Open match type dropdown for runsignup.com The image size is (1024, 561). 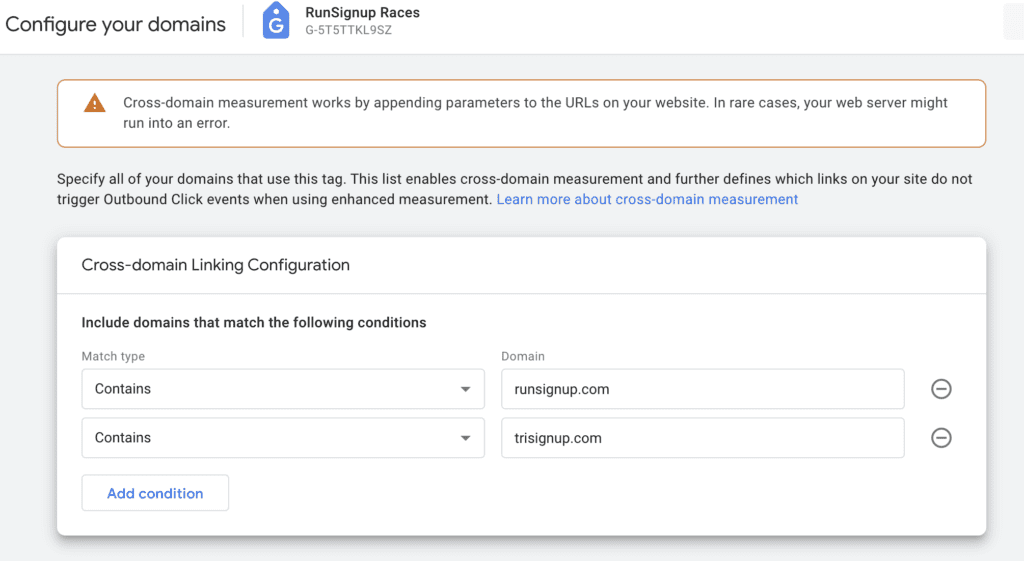[x=283, y=389]
